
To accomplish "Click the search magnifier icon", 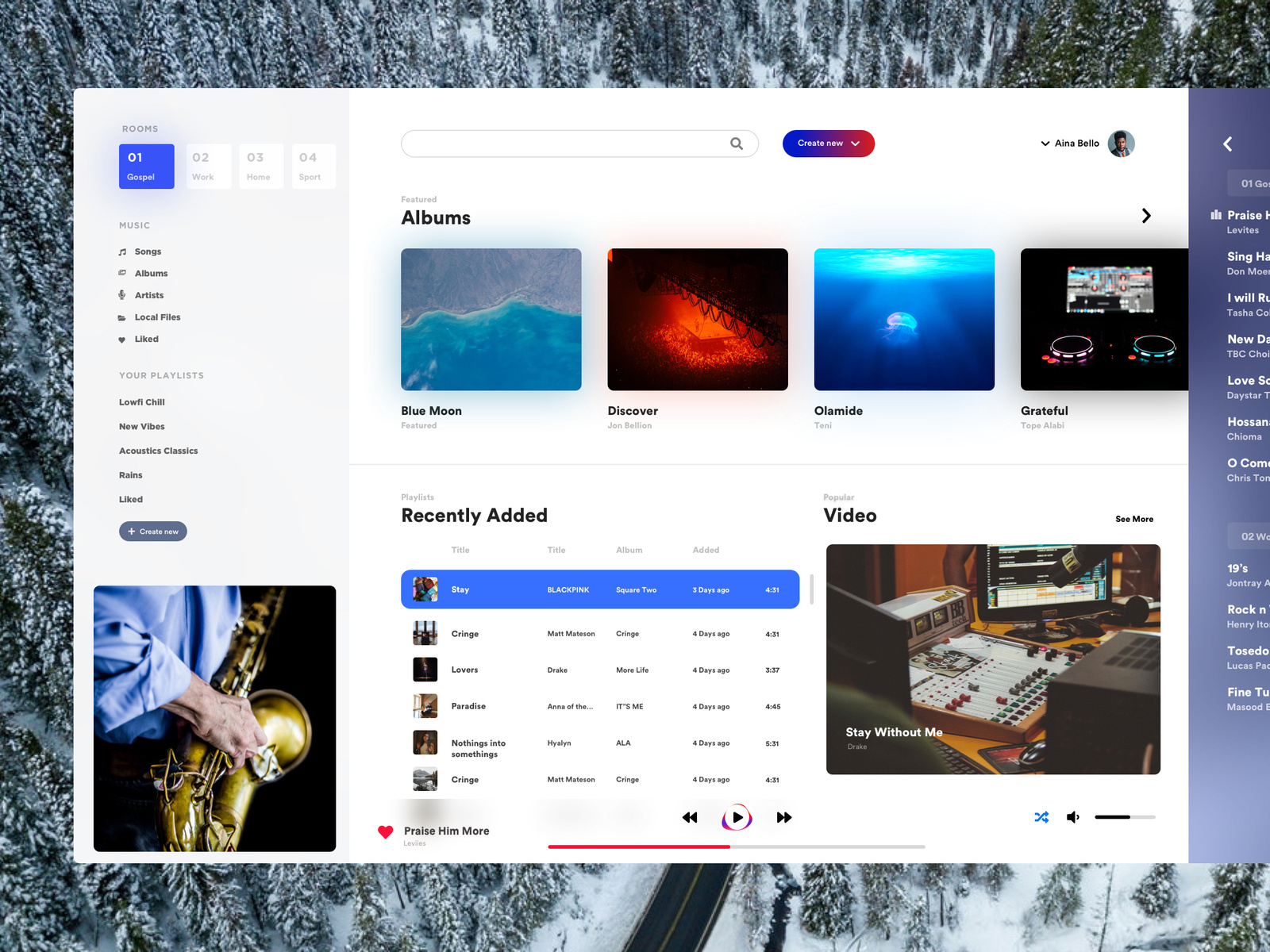I will click(737, 144).
